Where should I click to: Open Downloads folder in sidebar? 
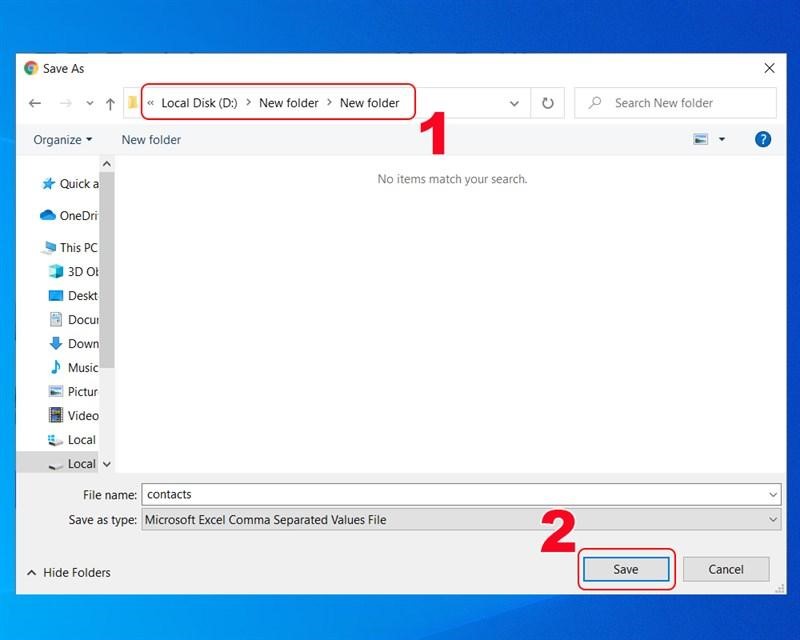click(73, 343)
